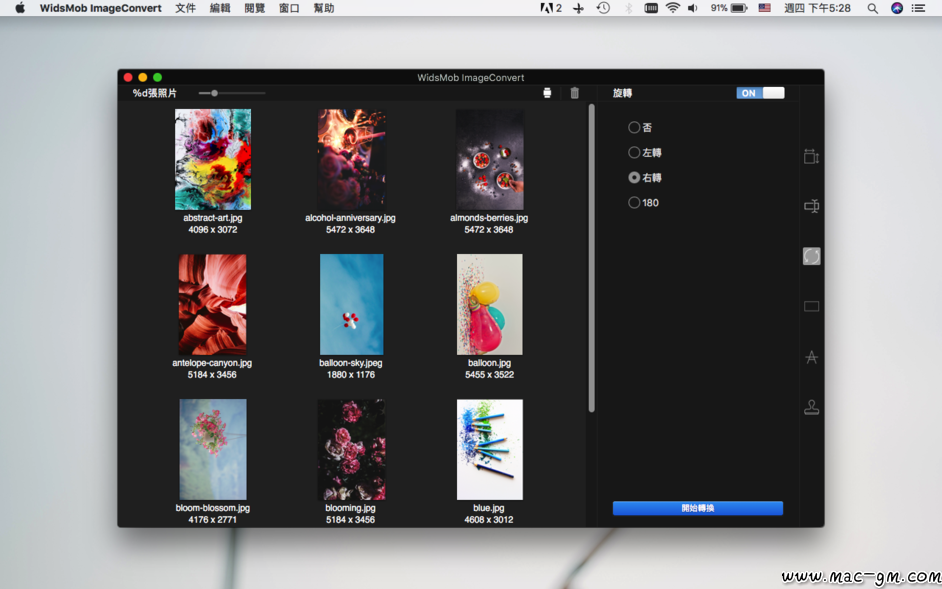Open the rename tool in sidebar
Screen dimensions: 942x589
[812, 206]
